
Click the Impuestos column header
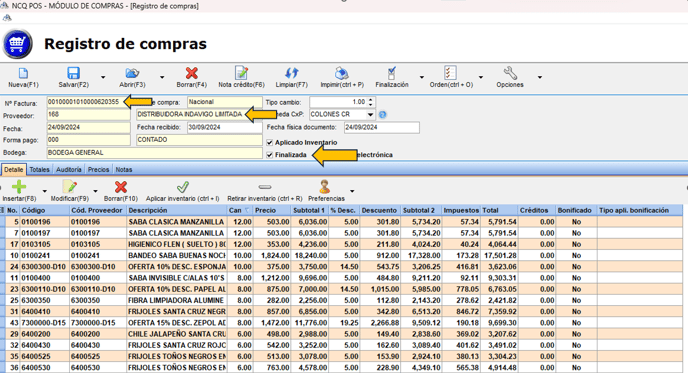[461, 210]
